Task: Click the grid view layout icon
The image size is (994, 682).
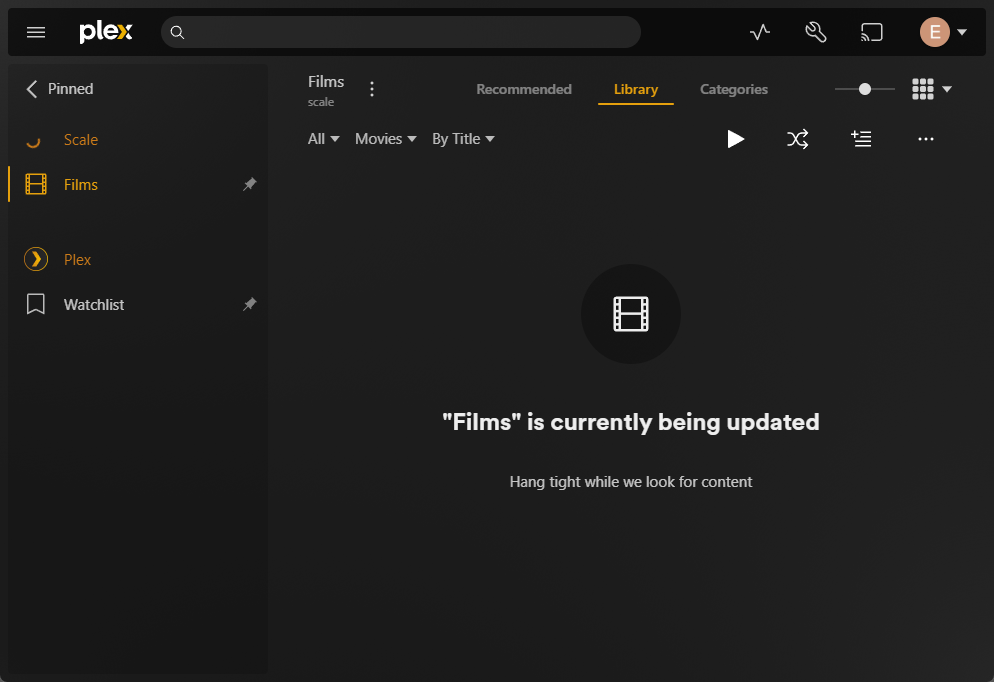Action: (922, 89)
